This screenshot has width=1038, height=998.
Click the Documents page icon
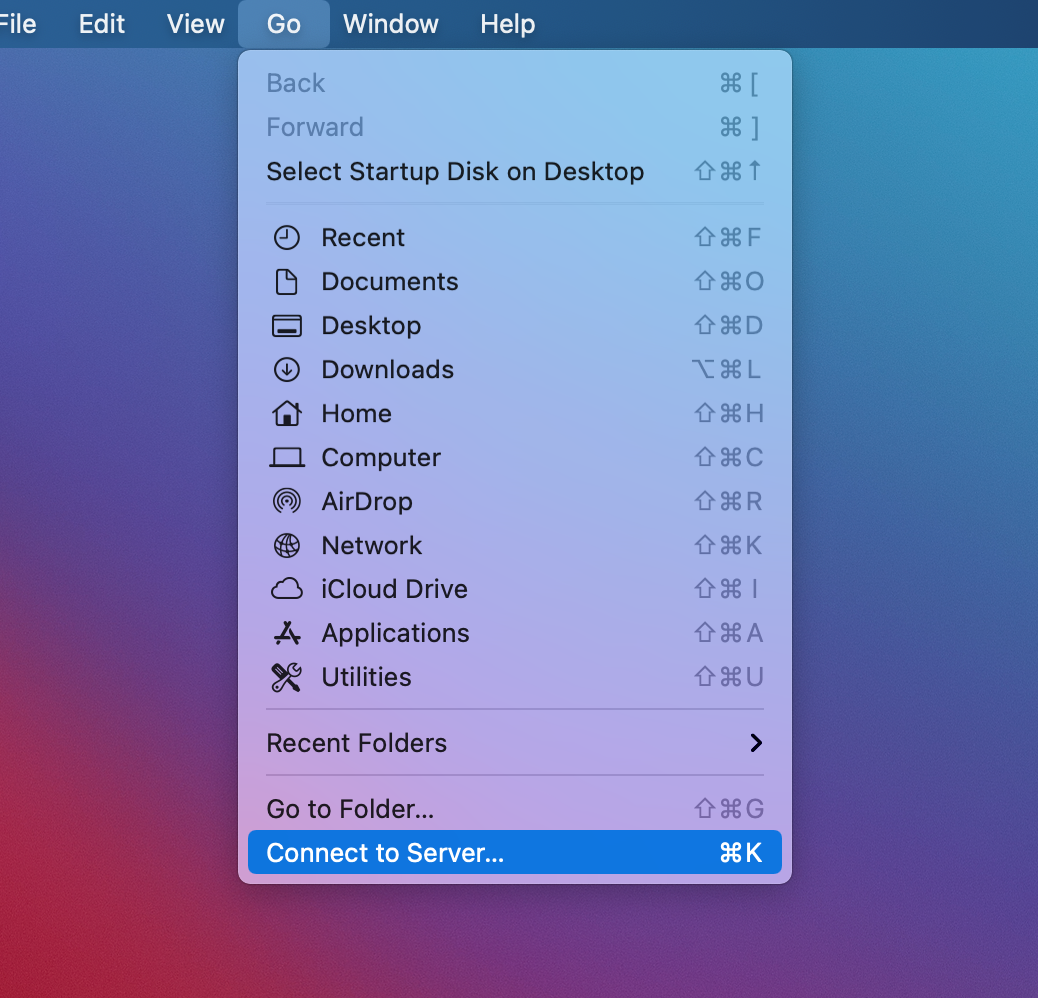287,282
